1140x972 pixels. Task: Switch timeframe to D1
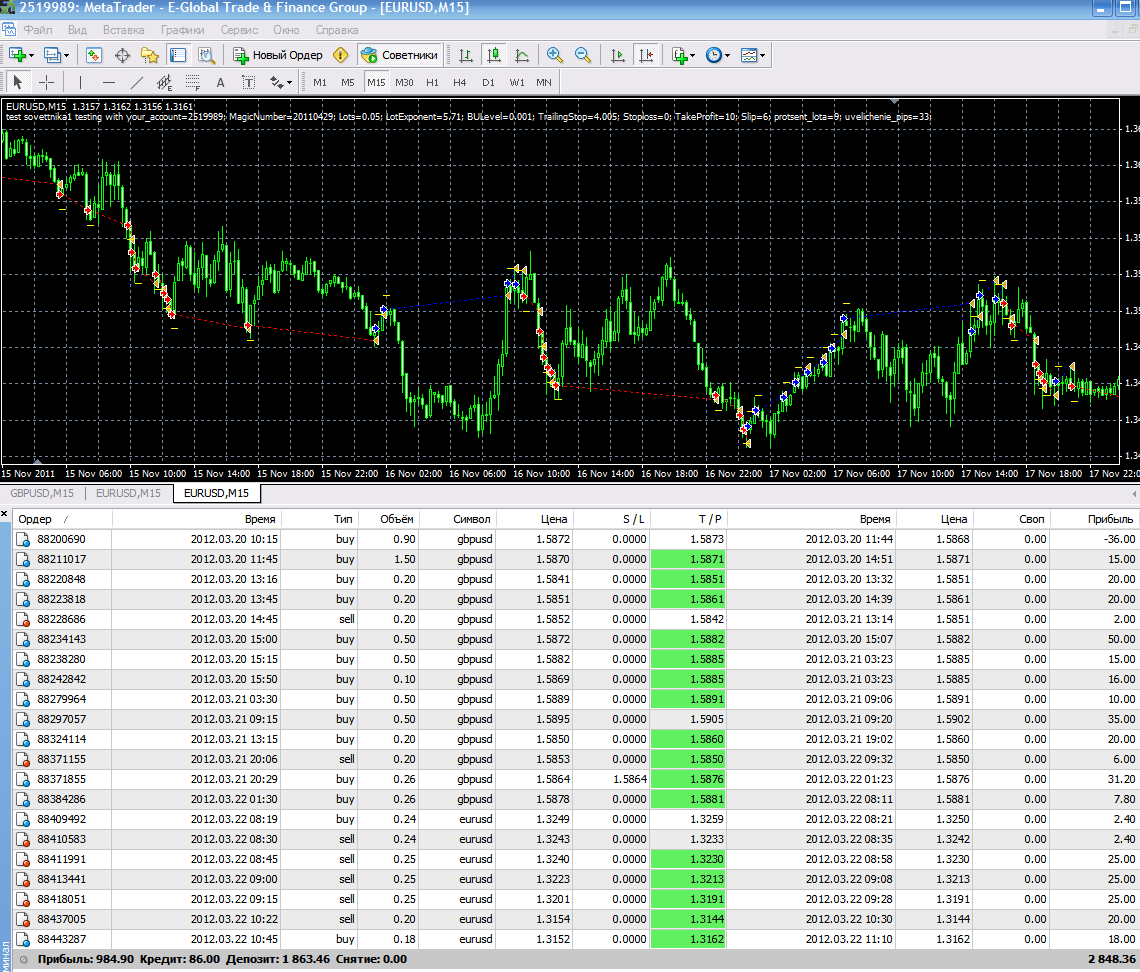(489, 83)
